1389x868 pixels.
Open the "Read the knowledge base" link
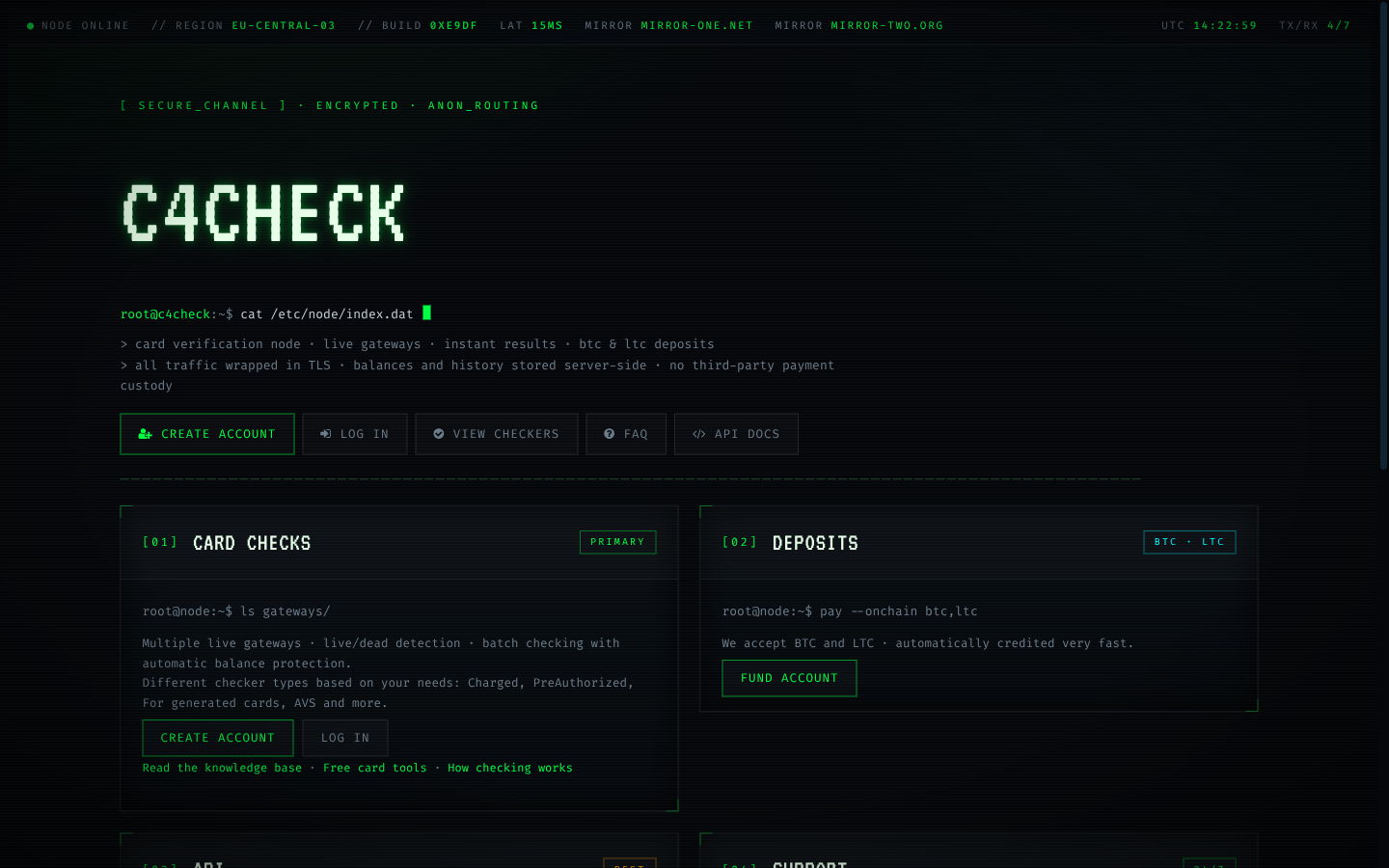(222, 768)
